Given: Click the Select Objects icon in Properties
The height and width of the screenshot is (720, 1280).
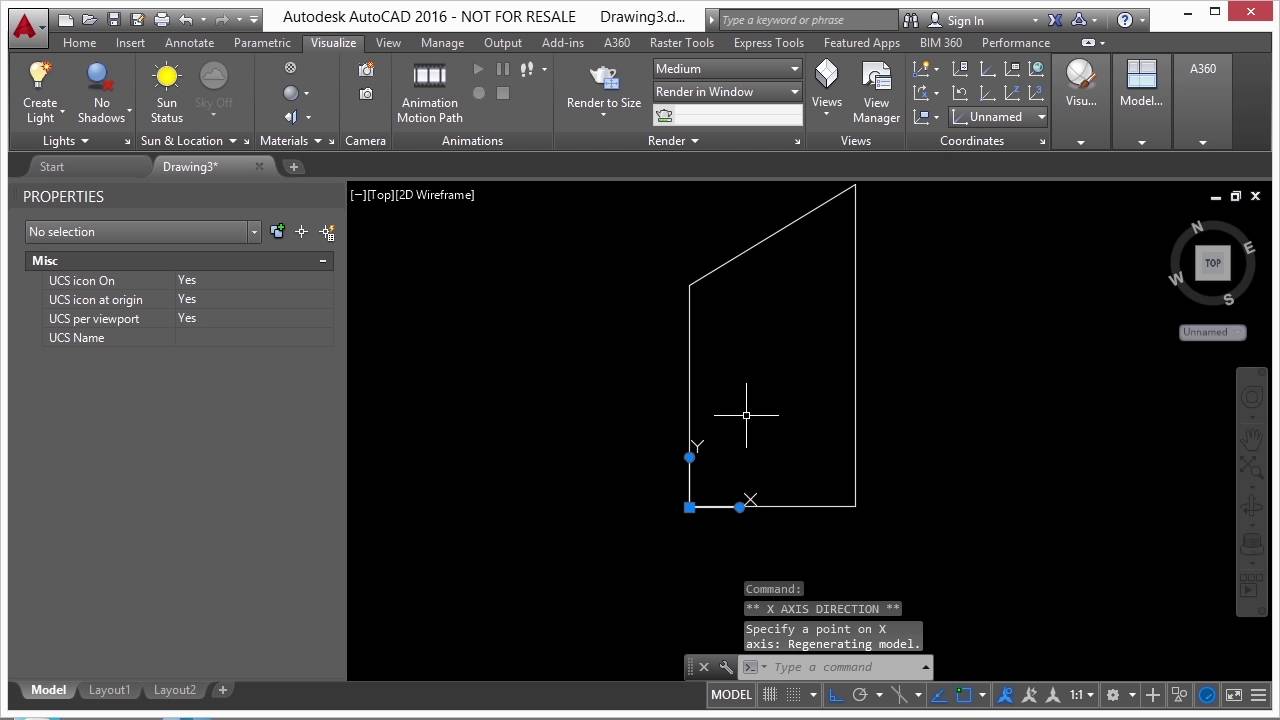Looking at the screenshot, I should (x=302, y=232).
